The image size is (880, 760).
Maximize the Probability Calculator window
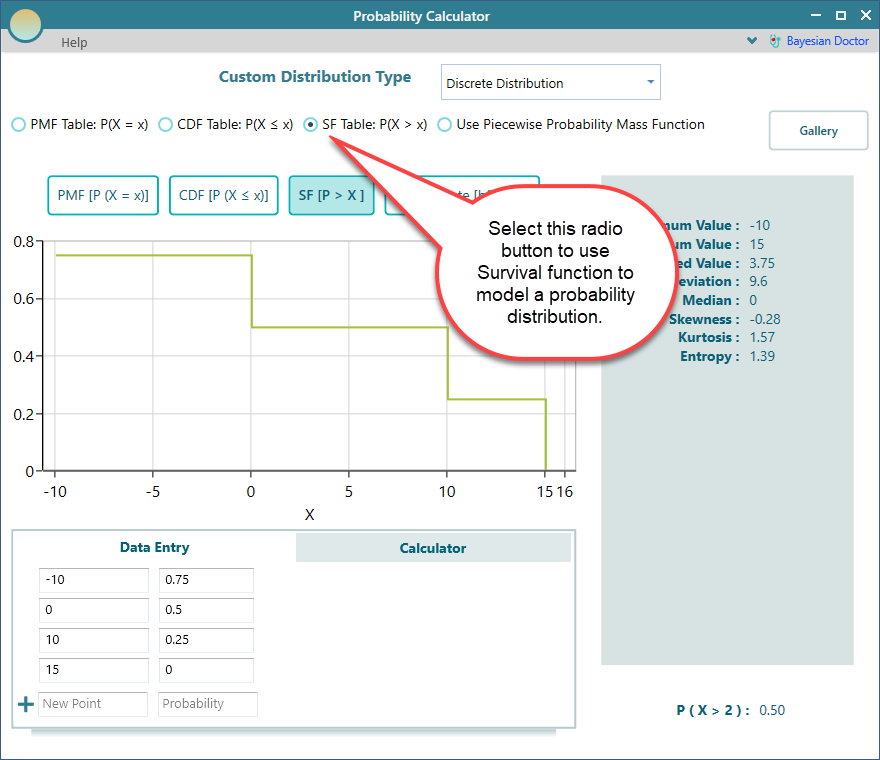pos(840,16)
